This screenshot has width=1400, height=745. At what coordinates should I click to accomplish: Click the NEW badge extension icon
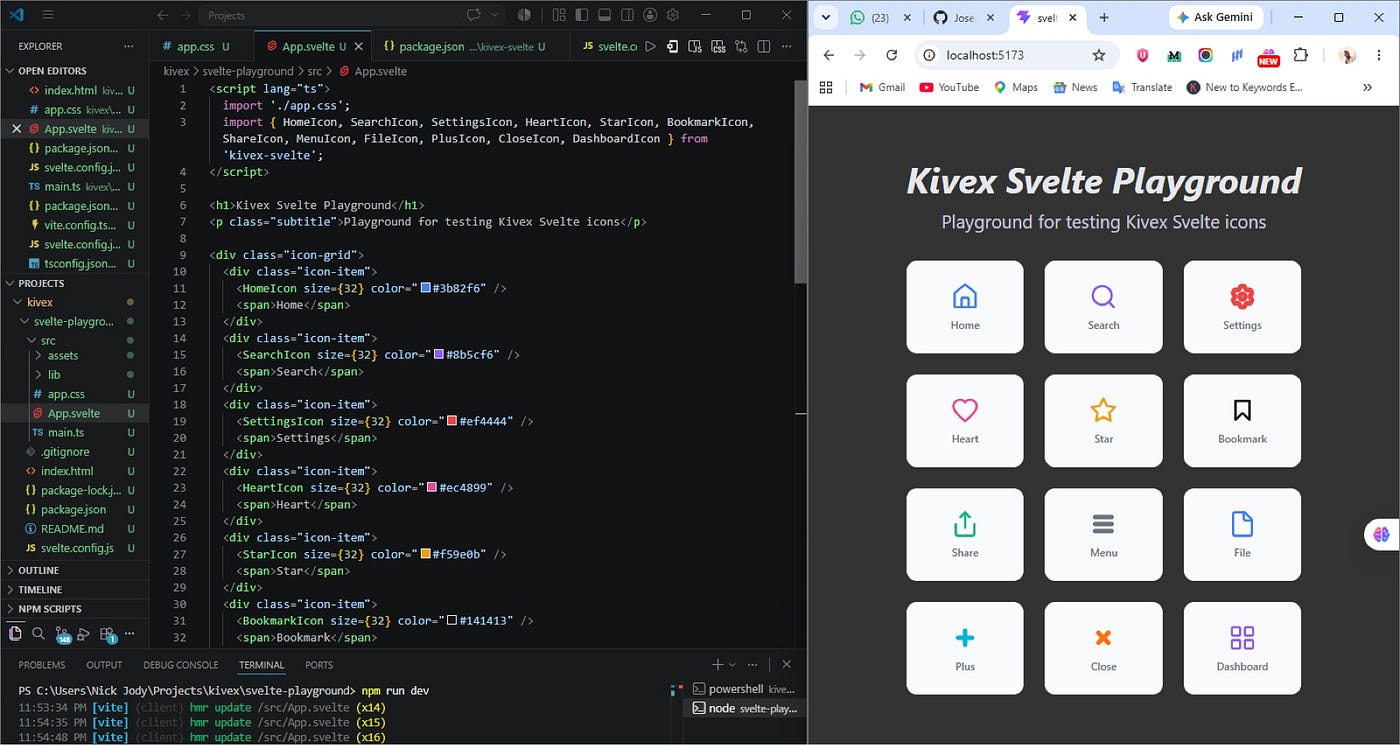point(1268,57)
